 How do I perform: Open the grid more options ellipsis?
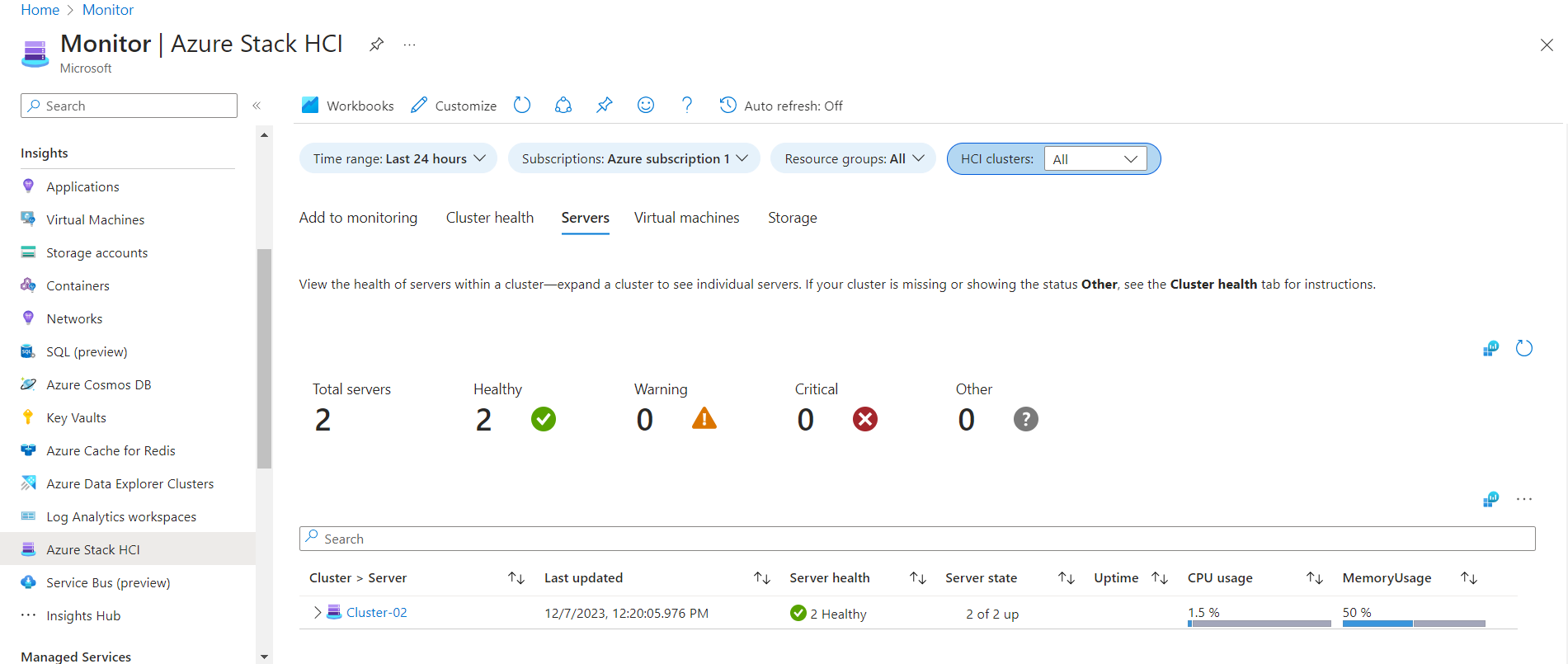(x=1524, y=499)
